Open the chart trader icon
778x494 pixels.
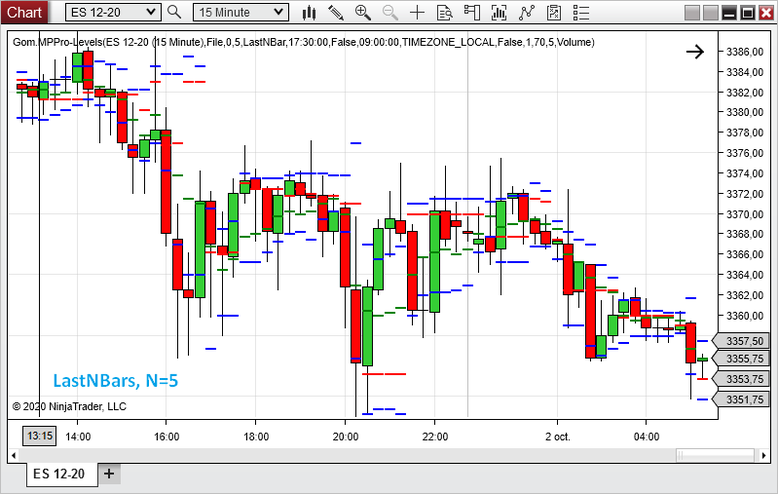coord(472,12)
